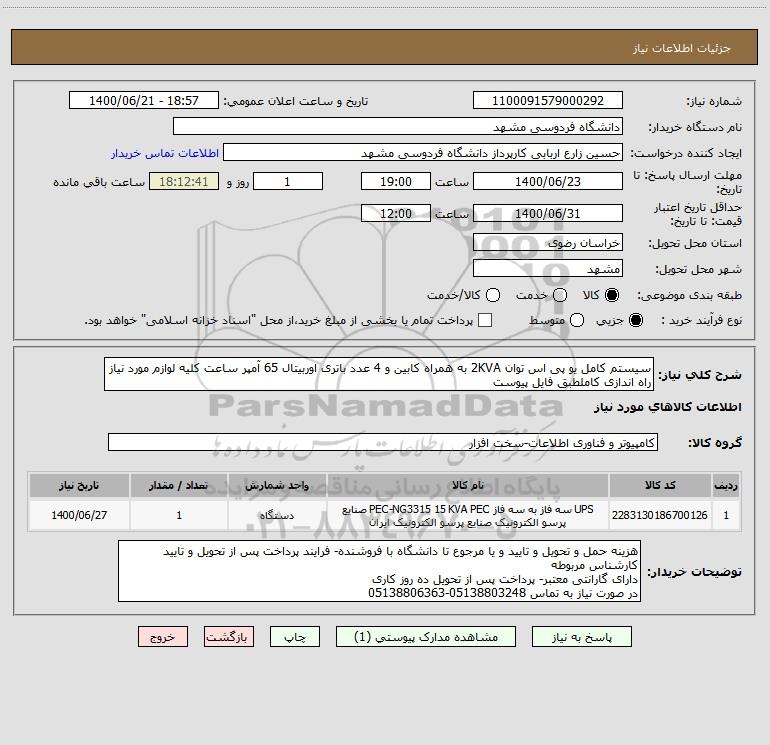770x745 pixels.
Task: Click the need date cell 1400/06/27
Action: pos(79,515)
